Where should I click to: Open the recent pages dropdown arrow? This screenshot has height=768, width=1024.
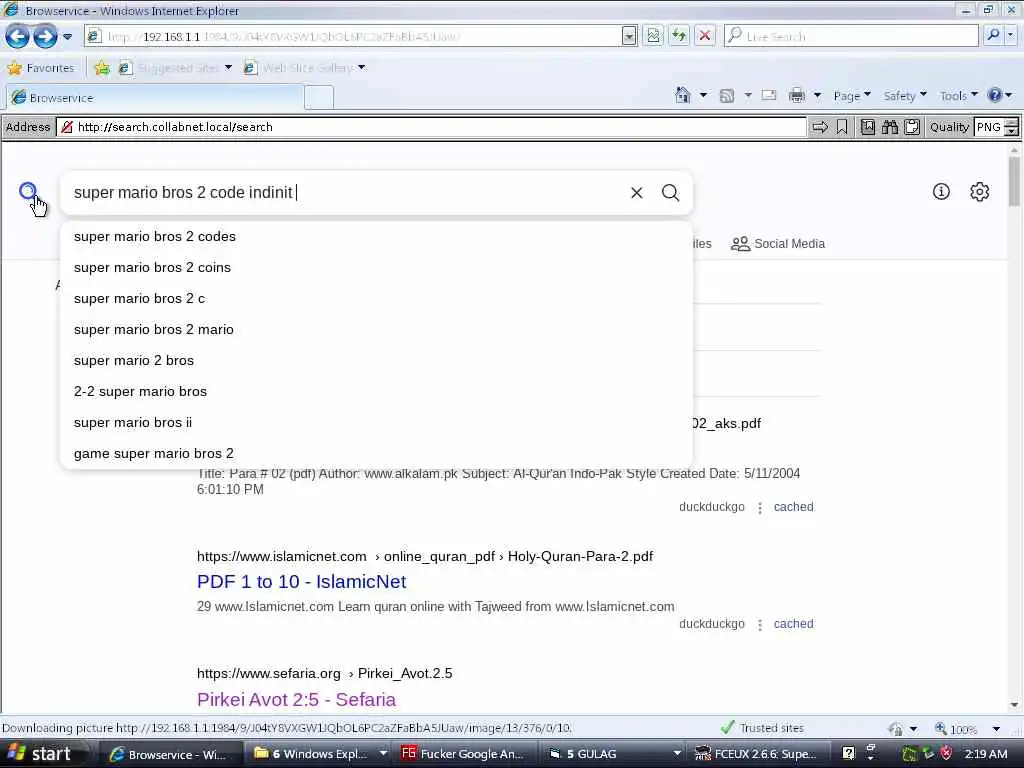[67, 37]
